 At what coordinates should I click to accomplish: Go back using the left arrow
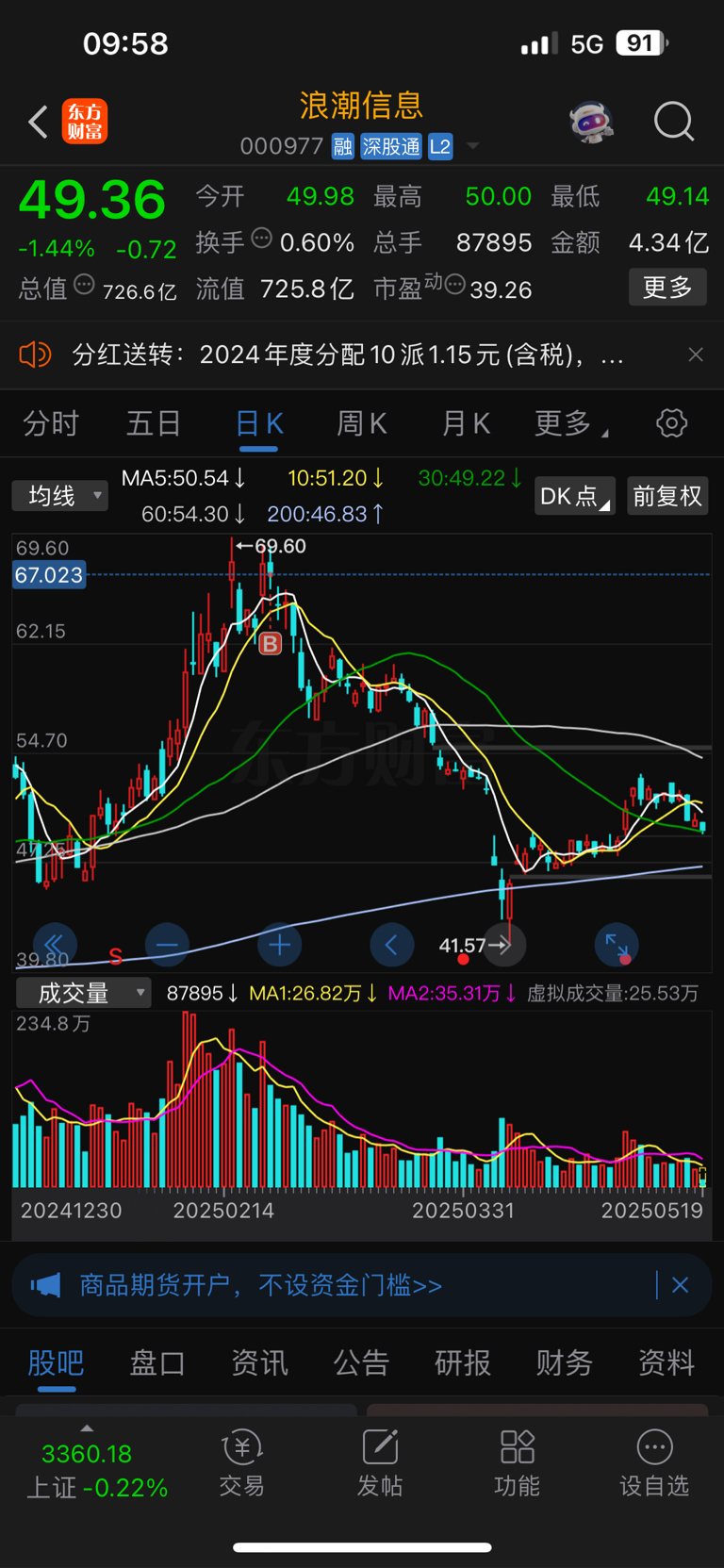38,122
